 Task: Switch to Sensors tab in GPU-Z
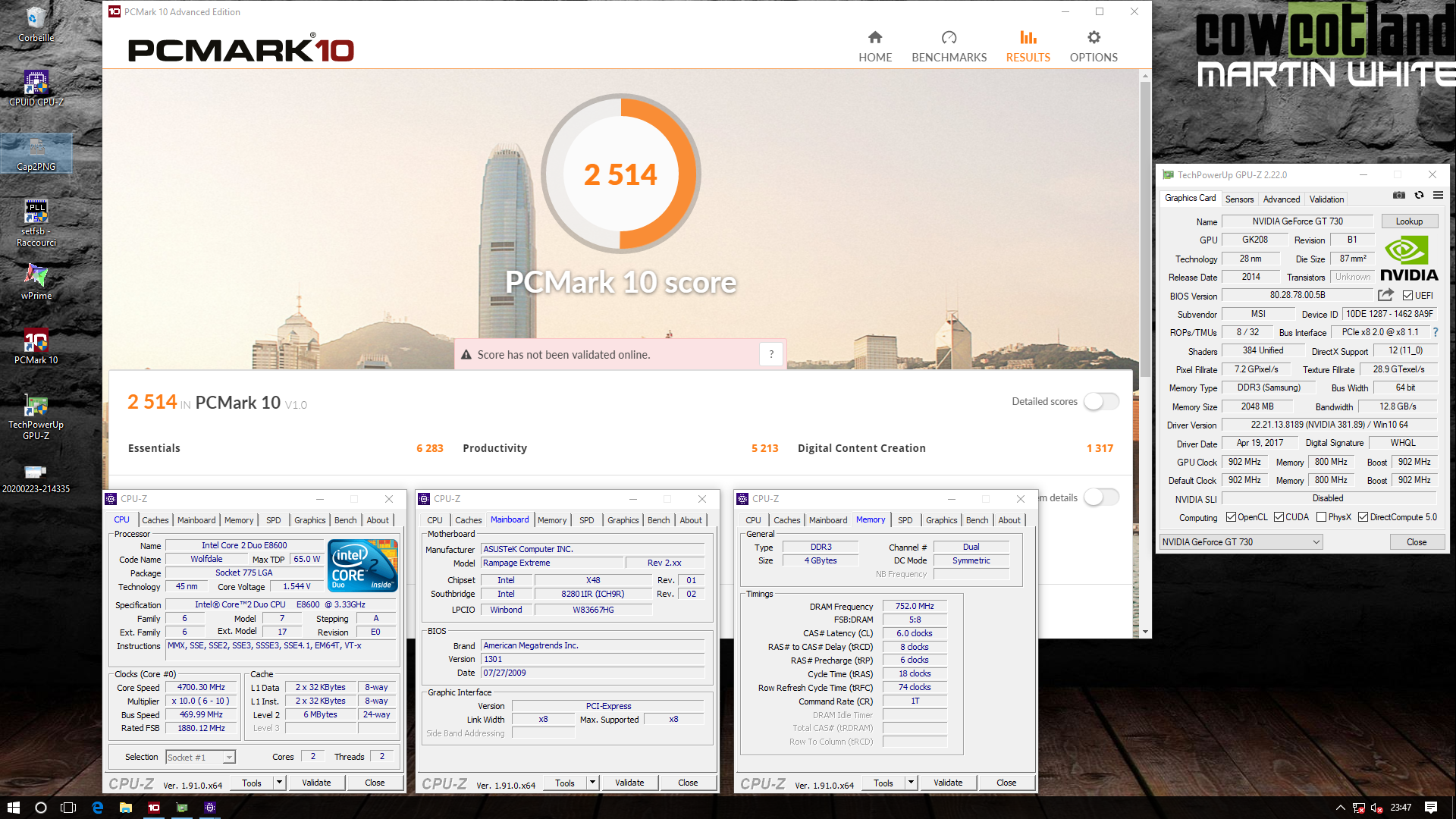(x=1239, y=199)
